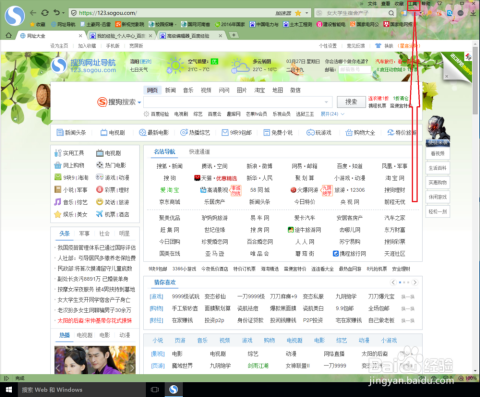Expand the 展开(24) chevron under search
Screen dimensions: 480x397
click(x=342, y=114)
